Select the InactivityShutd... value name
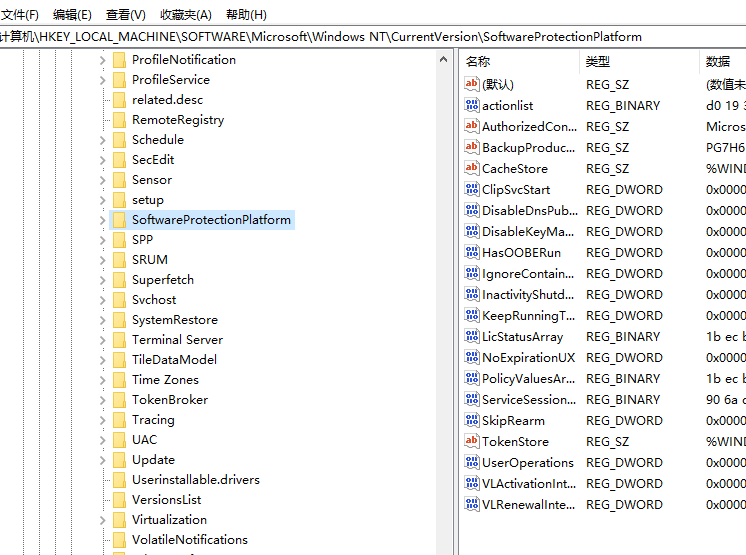Image resolution: width=746 pixels, height=555 pixels. click(x=528, y=294)
